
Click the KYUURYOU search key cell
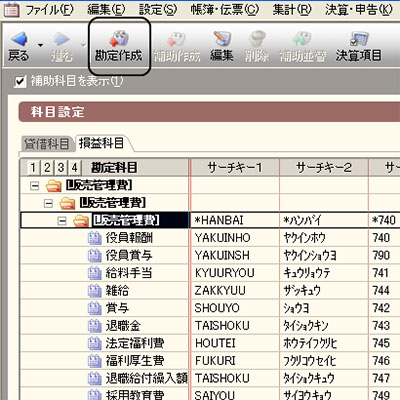(235, 273)
